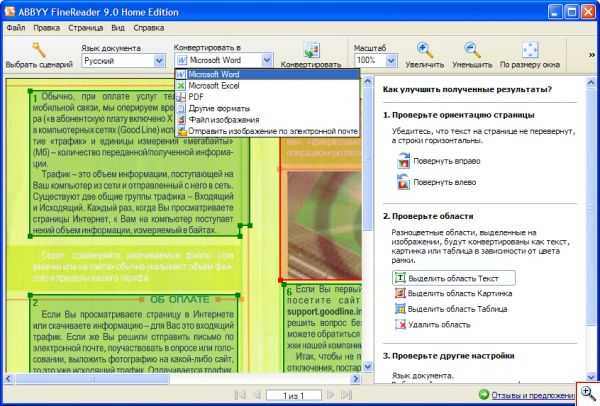Screen dimensions: 600x406
Task: Select Microsoft Excel from the dropdown list
Action: pyautogui.click(x=267, y=86)
